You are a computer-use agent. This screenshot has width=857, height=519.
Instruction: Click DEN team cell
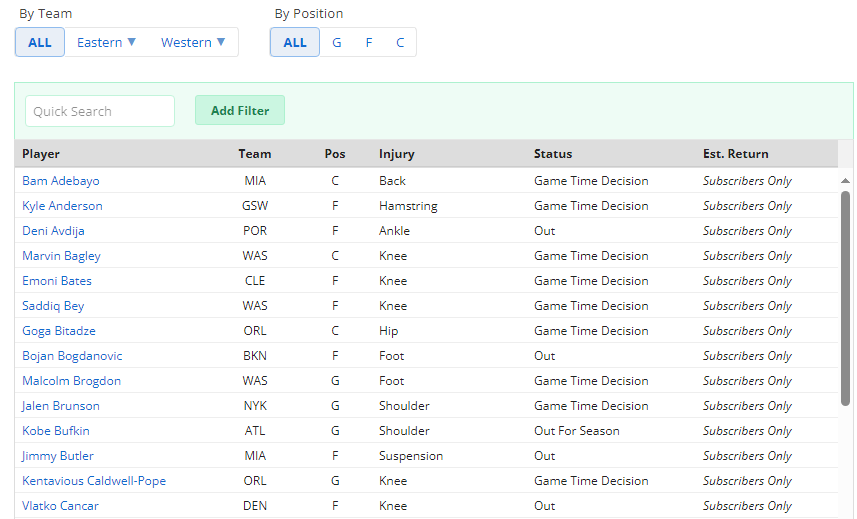pos(255,506)
